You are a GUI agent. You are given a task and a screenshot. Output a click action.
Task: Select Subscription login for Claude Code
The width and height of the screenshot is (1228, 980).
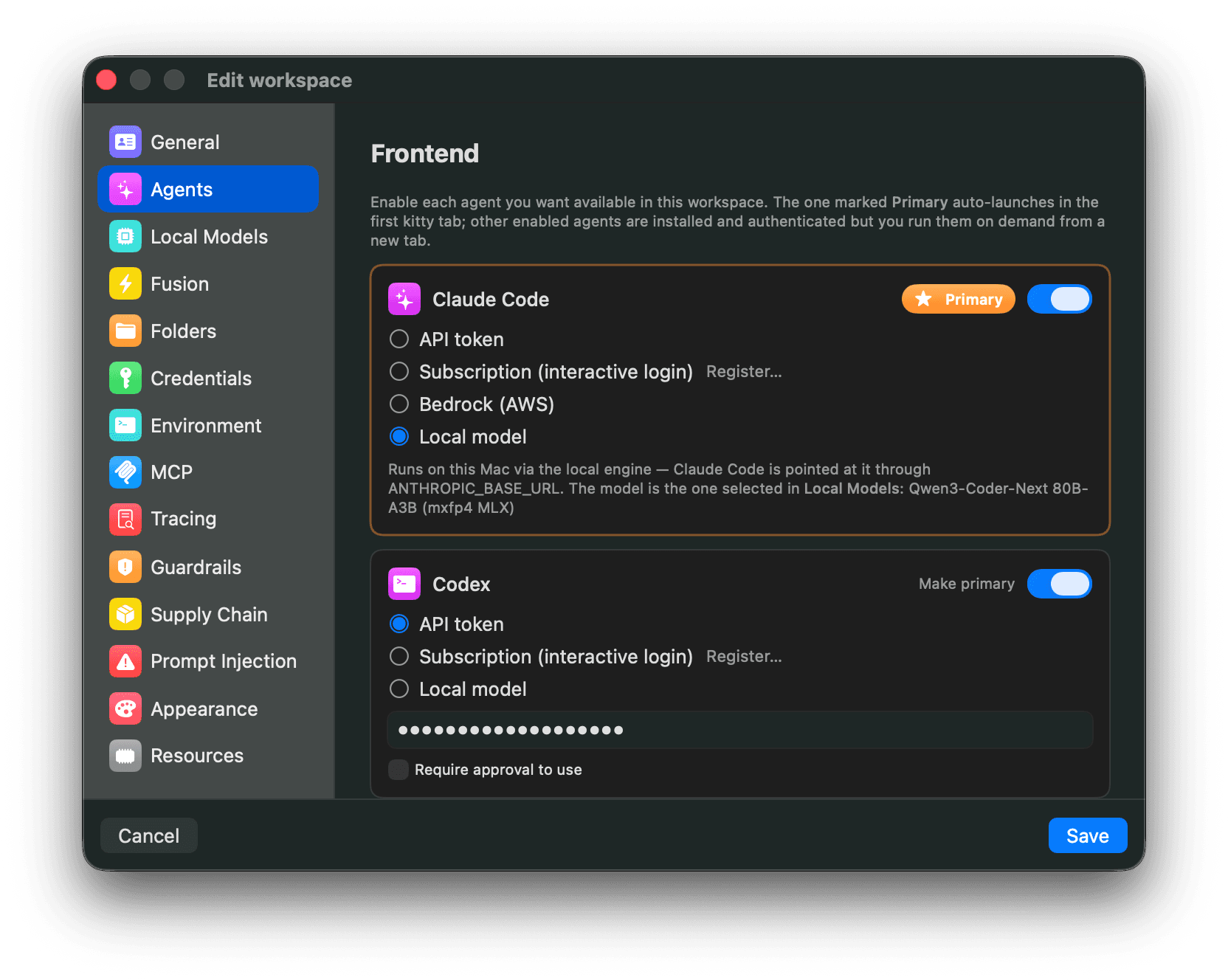click(x=399, y=371)
